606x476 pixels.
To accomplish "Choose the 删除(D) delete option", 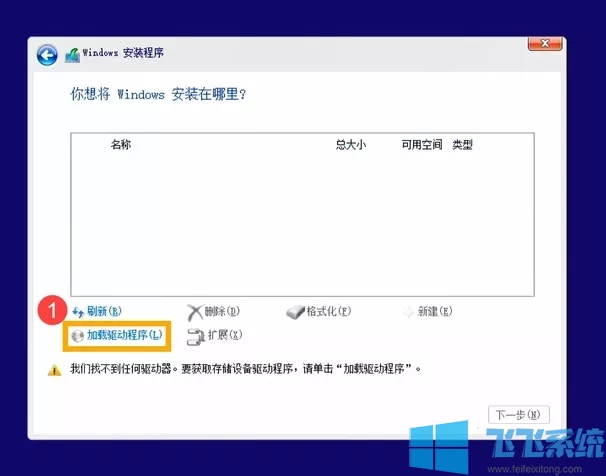I will (x=222, y=311).
